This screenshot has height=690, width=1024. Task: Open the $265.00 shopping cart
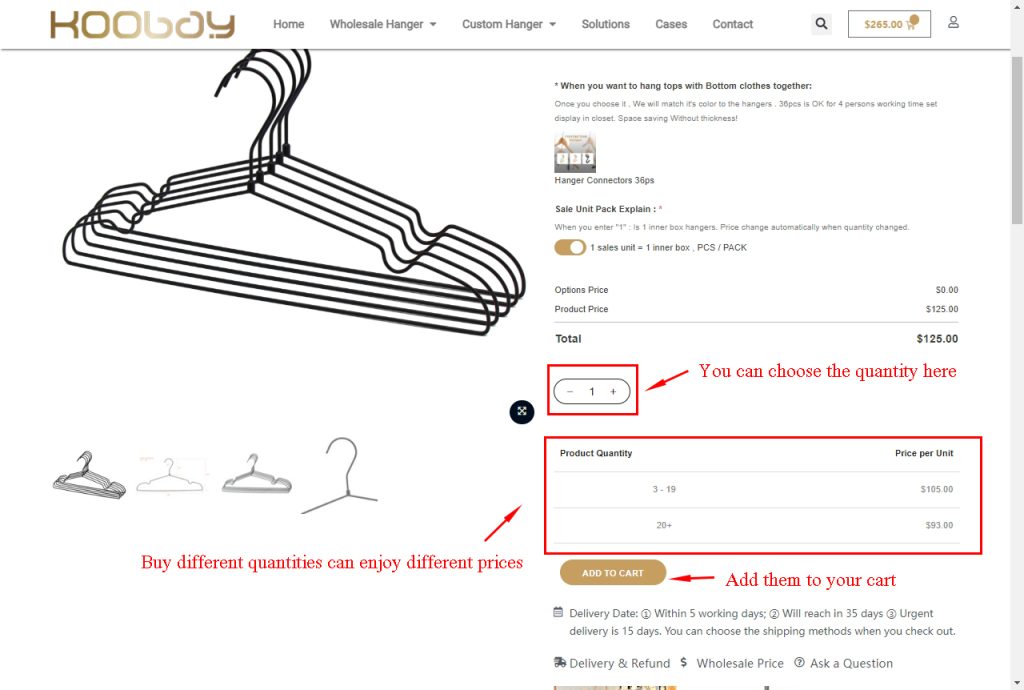coord(889,24)
